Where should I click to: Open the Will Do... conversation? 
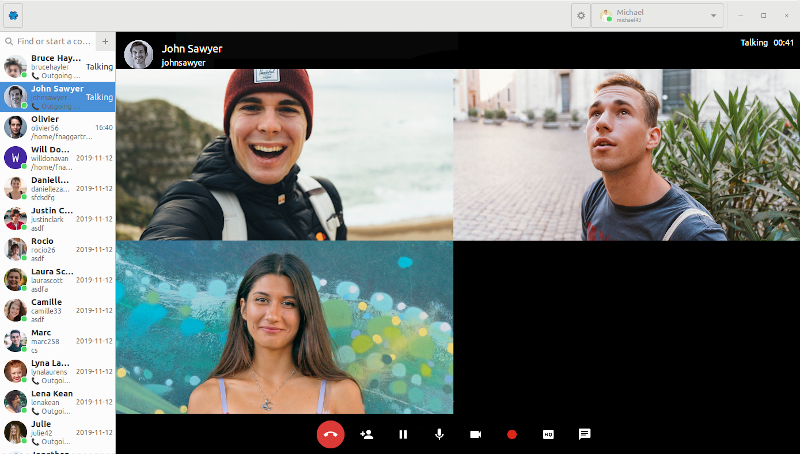coord(58,158)
